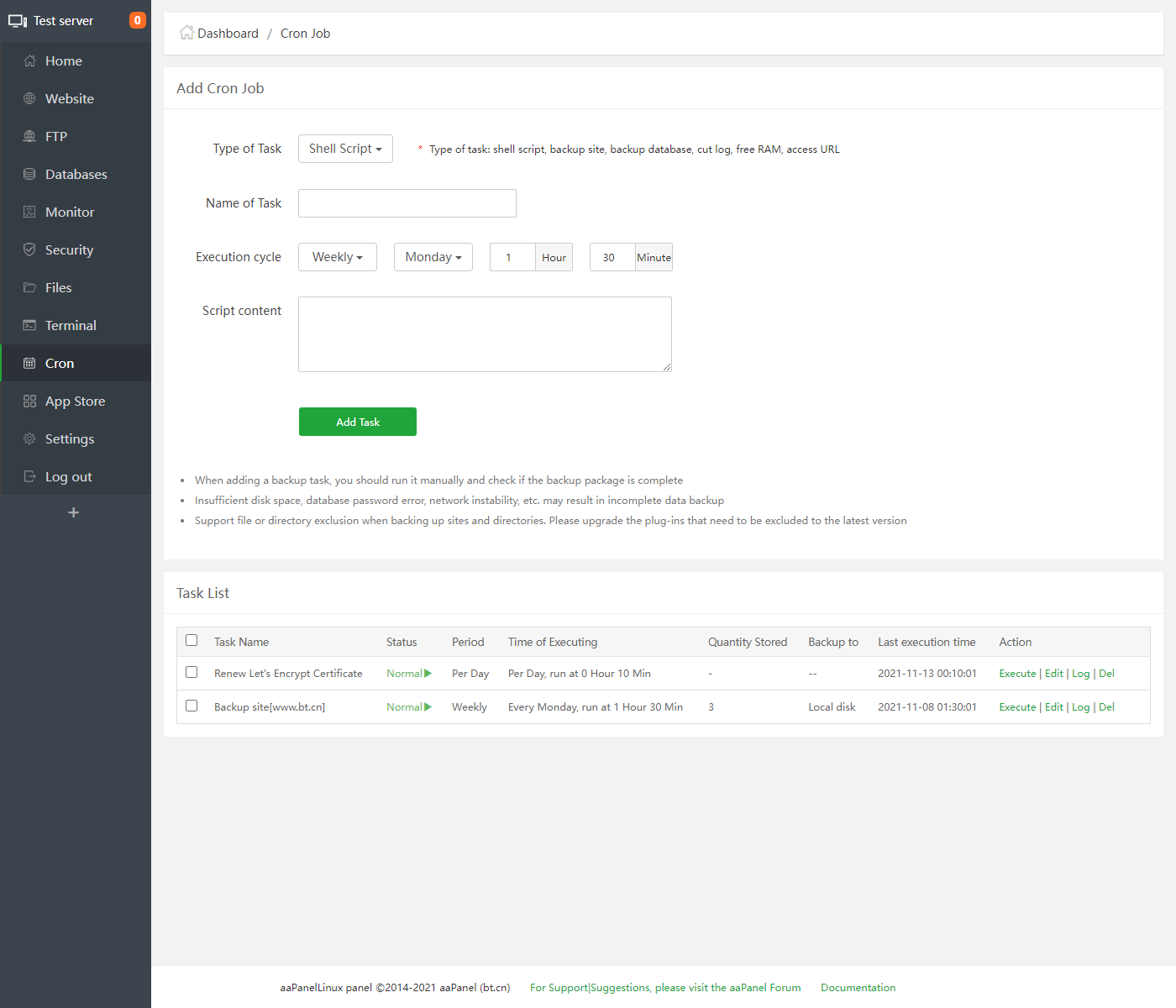
Task: Toggle the select-all checkbox in Task List header
Action: 192,641
